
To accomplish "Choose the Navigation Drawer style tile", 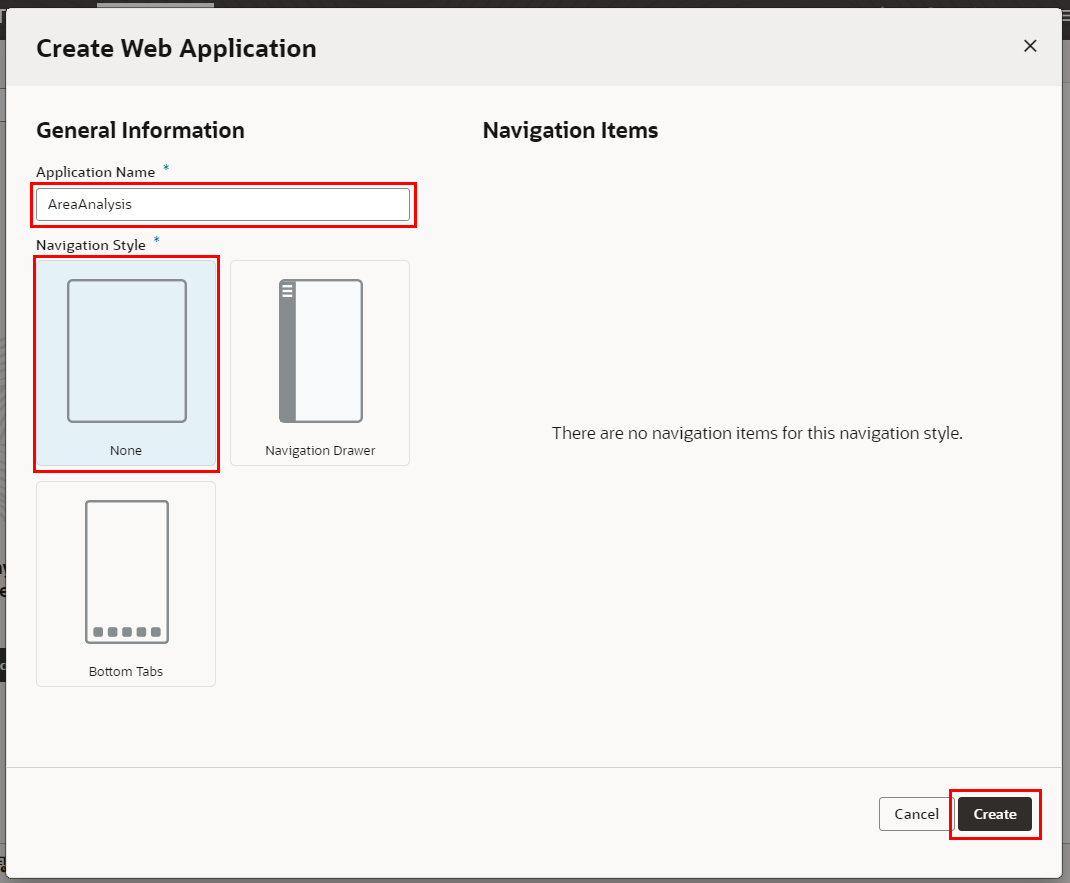I will 320,363.
